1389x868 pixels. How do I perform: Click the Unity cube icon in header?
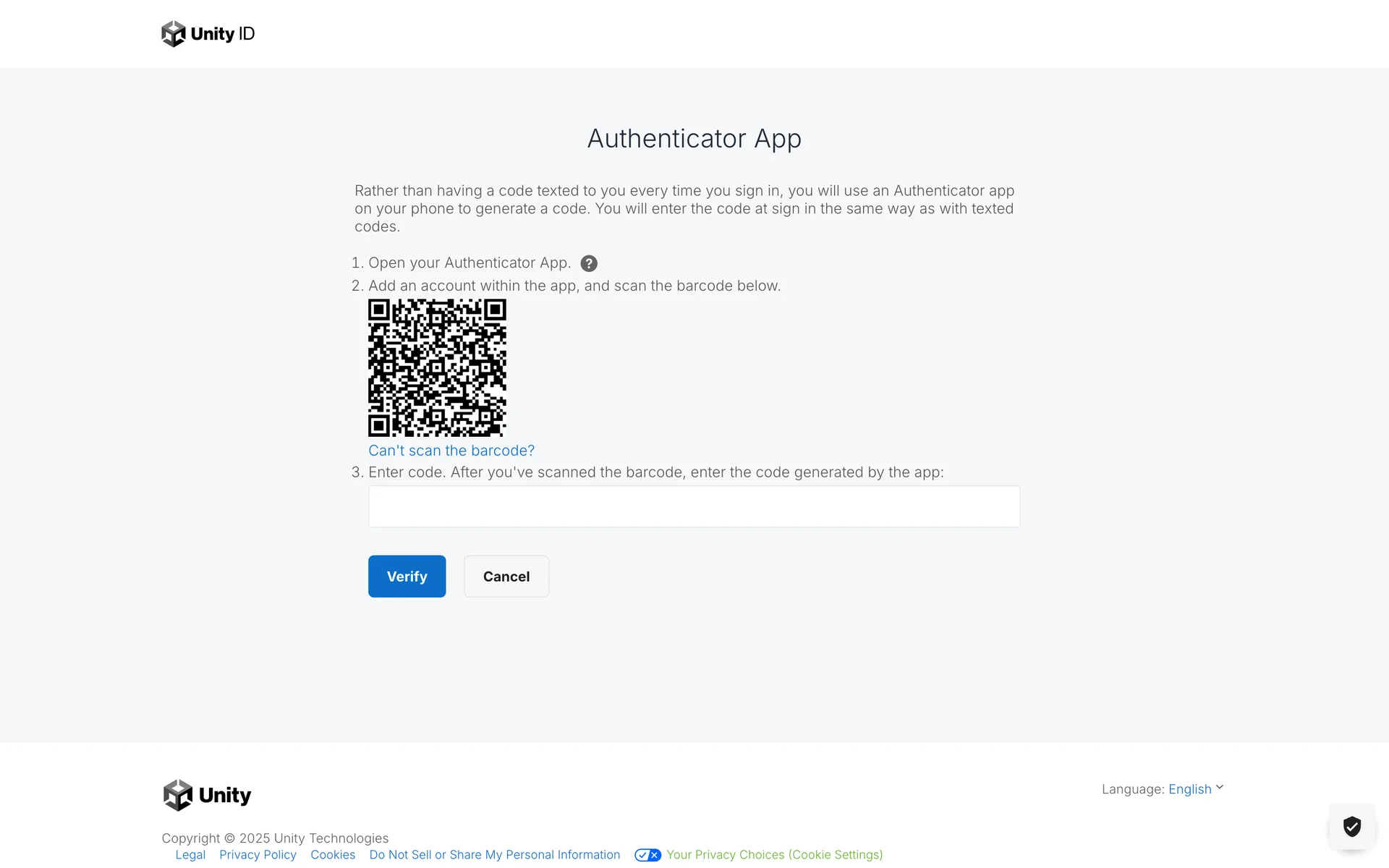174,34
